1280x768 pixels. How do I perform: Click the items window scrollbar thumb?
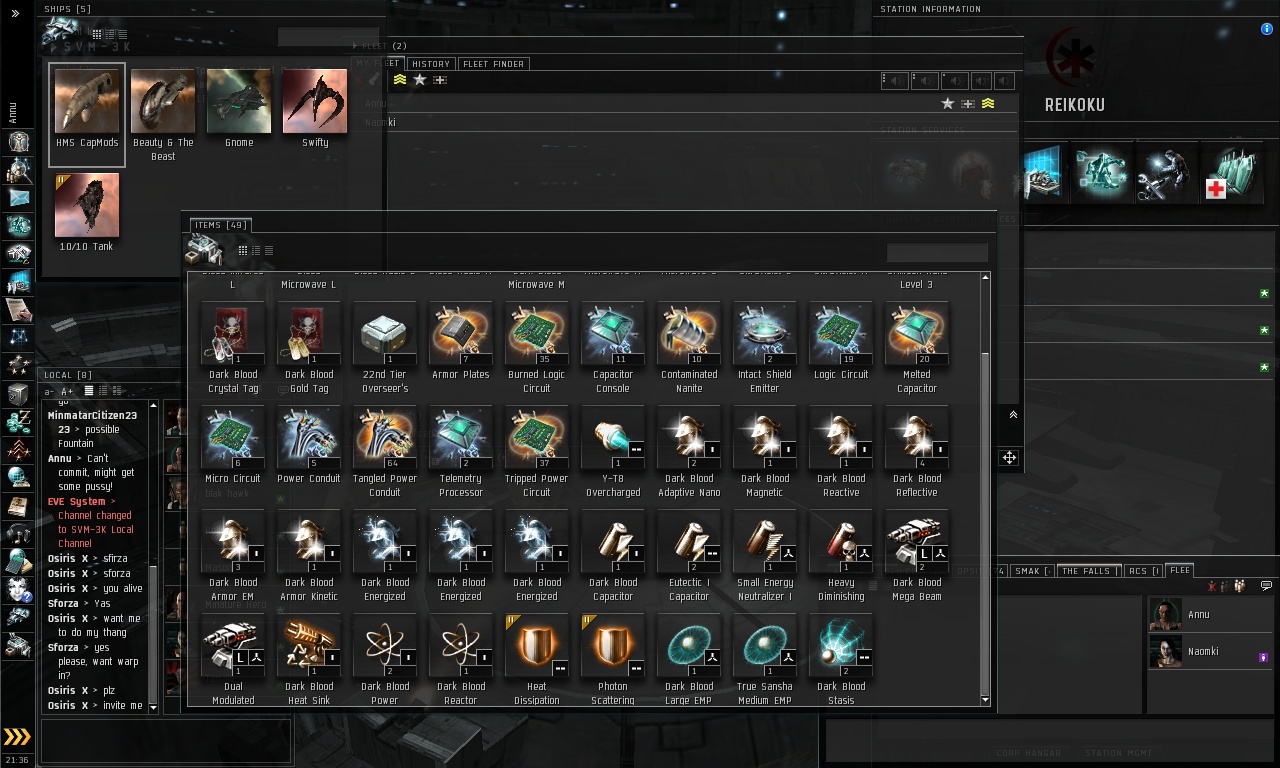tap(985, 521)
